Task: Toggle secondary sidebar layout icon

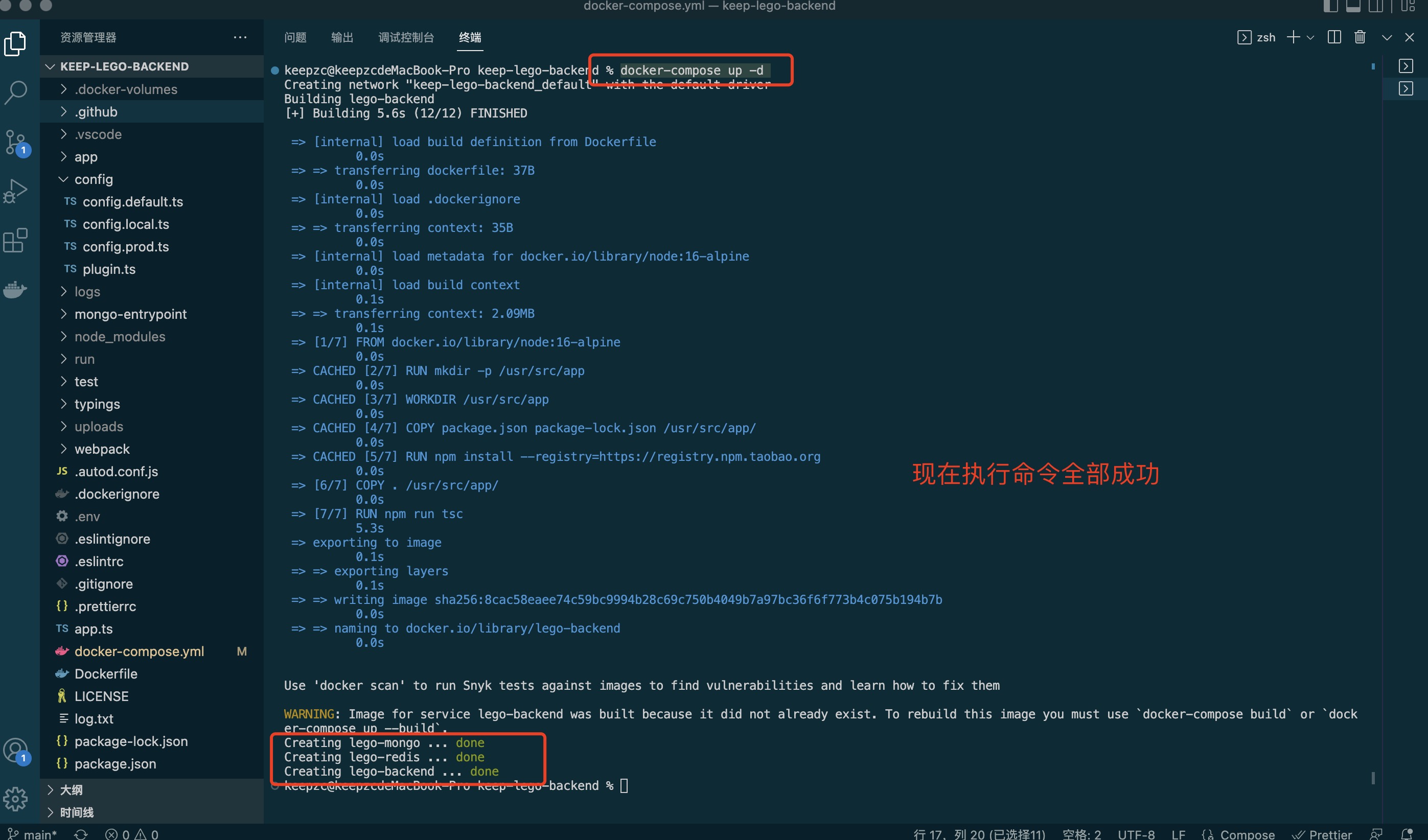Action: 1375,6
